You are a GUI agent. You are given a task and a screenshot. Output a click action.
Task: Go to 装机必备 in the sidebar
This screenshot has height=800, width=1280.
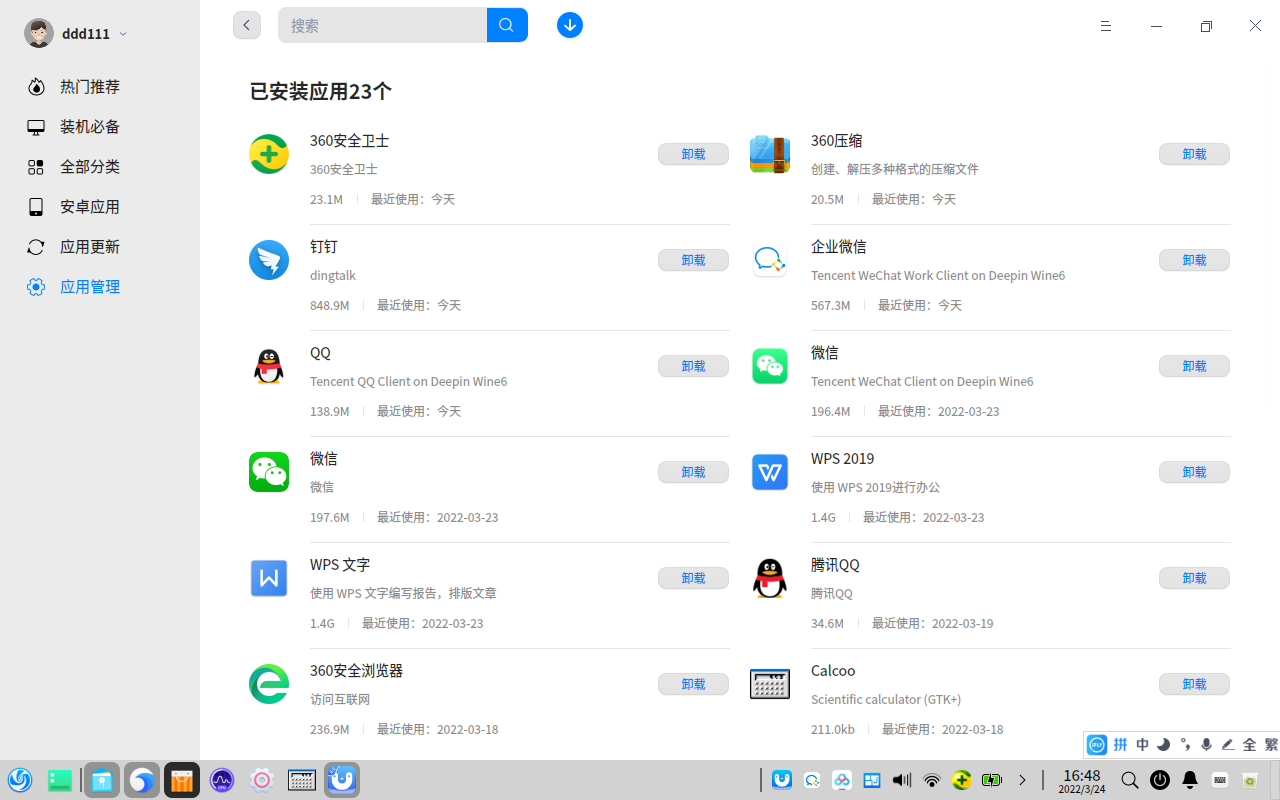point(90,127)
